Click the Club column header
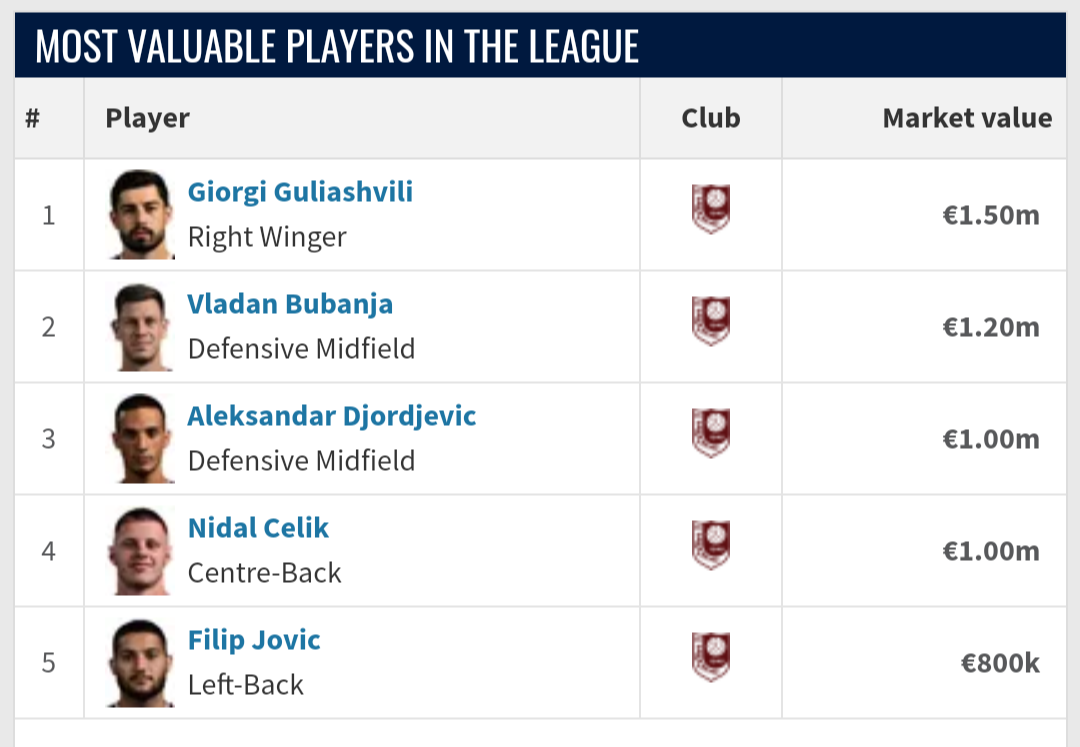Screen dimensions: 1080x747 coord(711,118)
